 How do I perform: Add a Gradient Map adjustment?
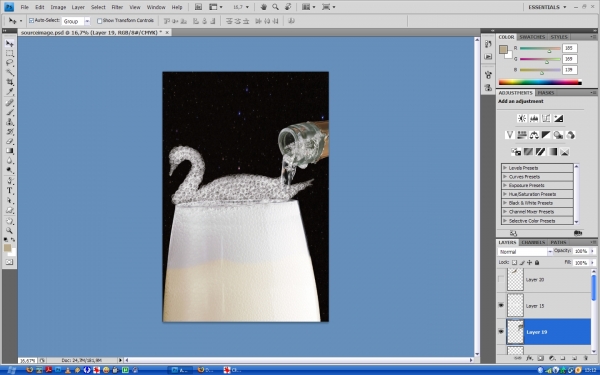click(553, 152)
